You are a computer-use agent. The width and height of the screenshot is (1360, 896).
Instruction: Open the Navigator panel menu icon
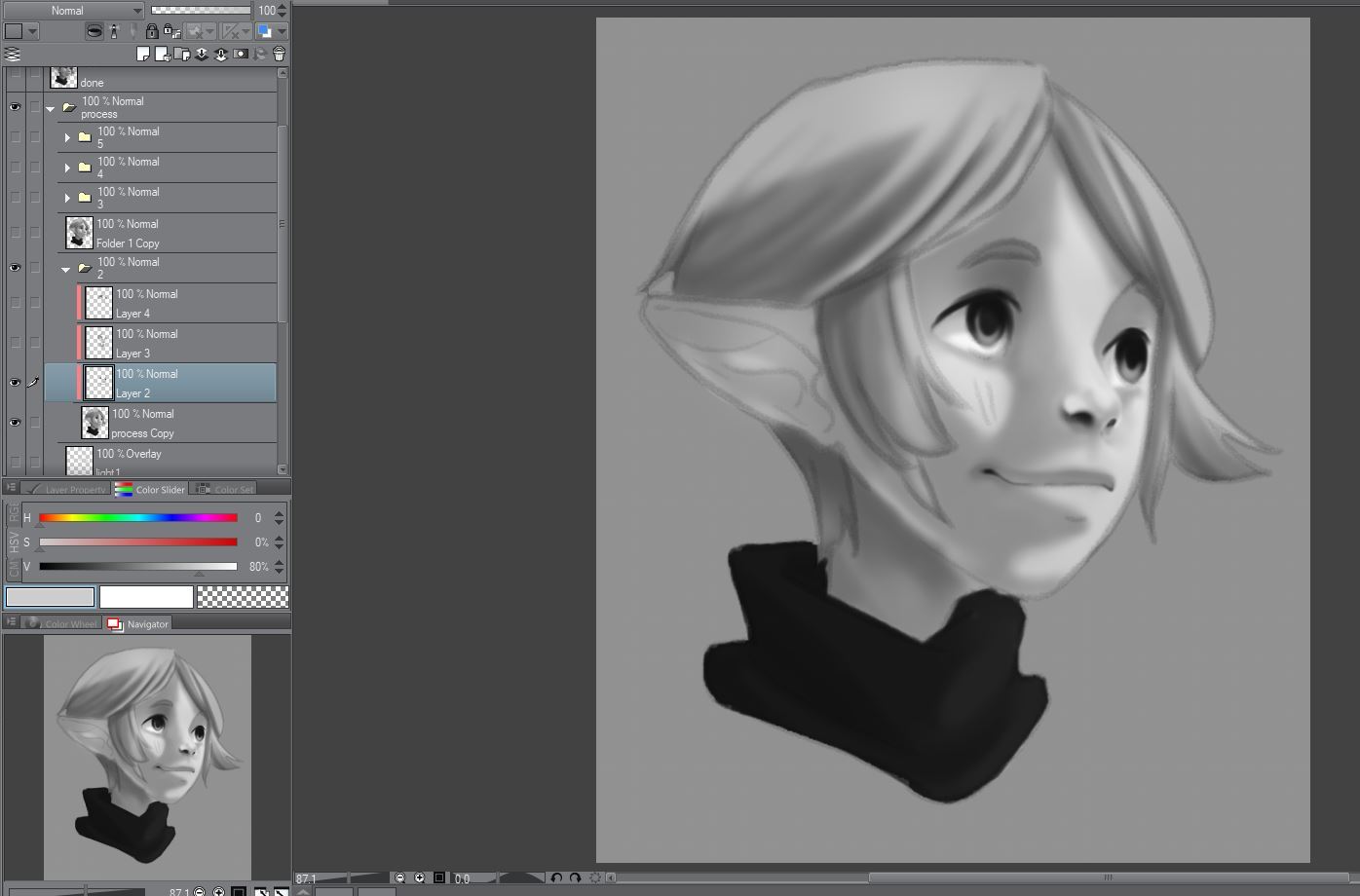(11, 622)
